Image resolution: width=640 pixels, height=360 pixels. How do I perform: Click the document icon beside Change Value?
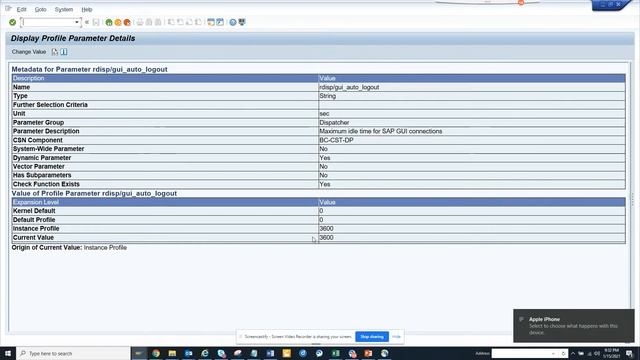point(55,52)
